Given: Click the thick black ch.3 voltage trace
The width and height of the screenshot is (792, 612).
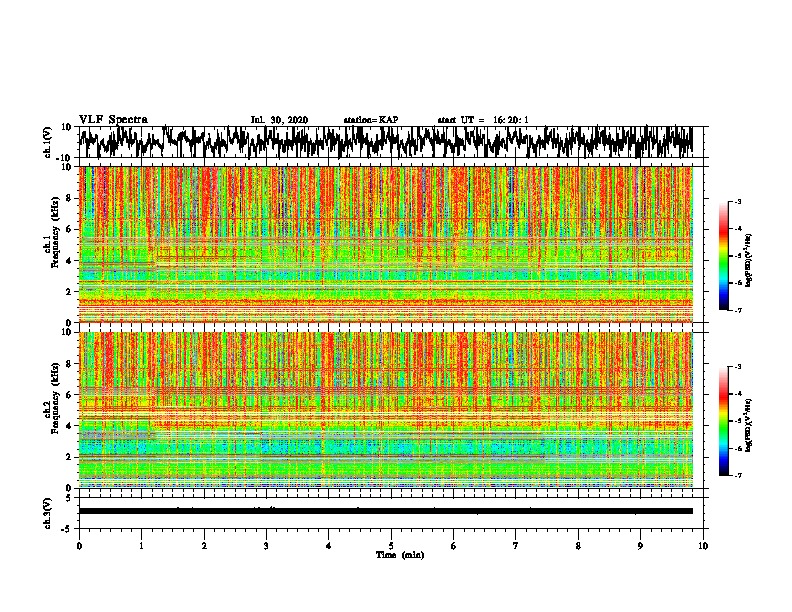Looking at the screenshot, I should click(x=386, y=511).
